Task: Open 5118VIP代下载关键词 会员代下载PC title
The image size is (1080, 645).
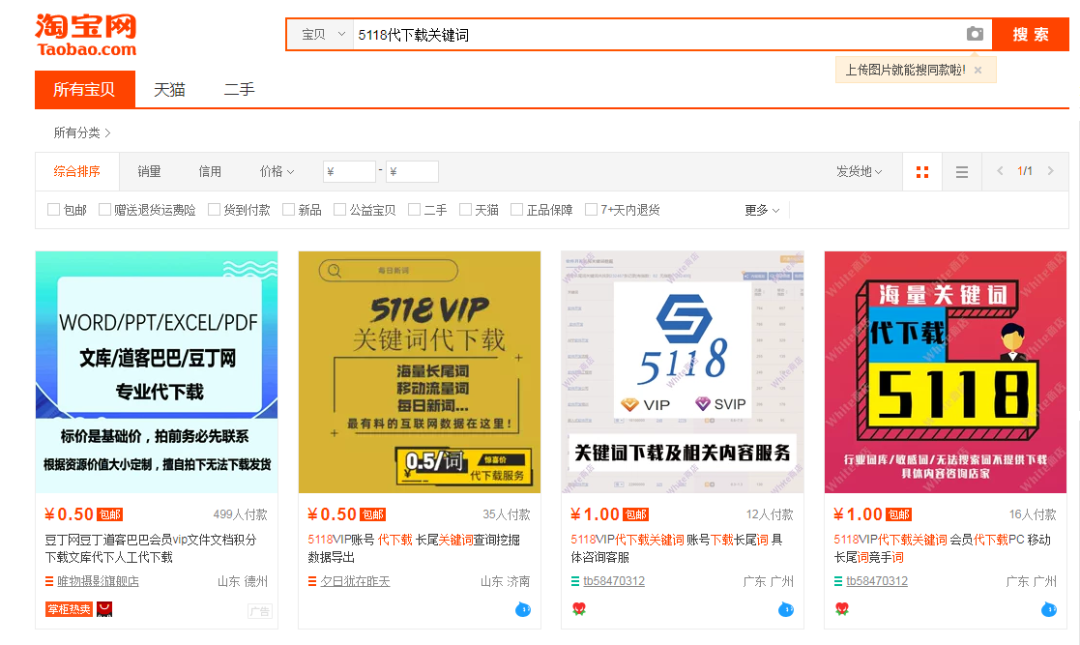Action: click(x=942, y=549)
